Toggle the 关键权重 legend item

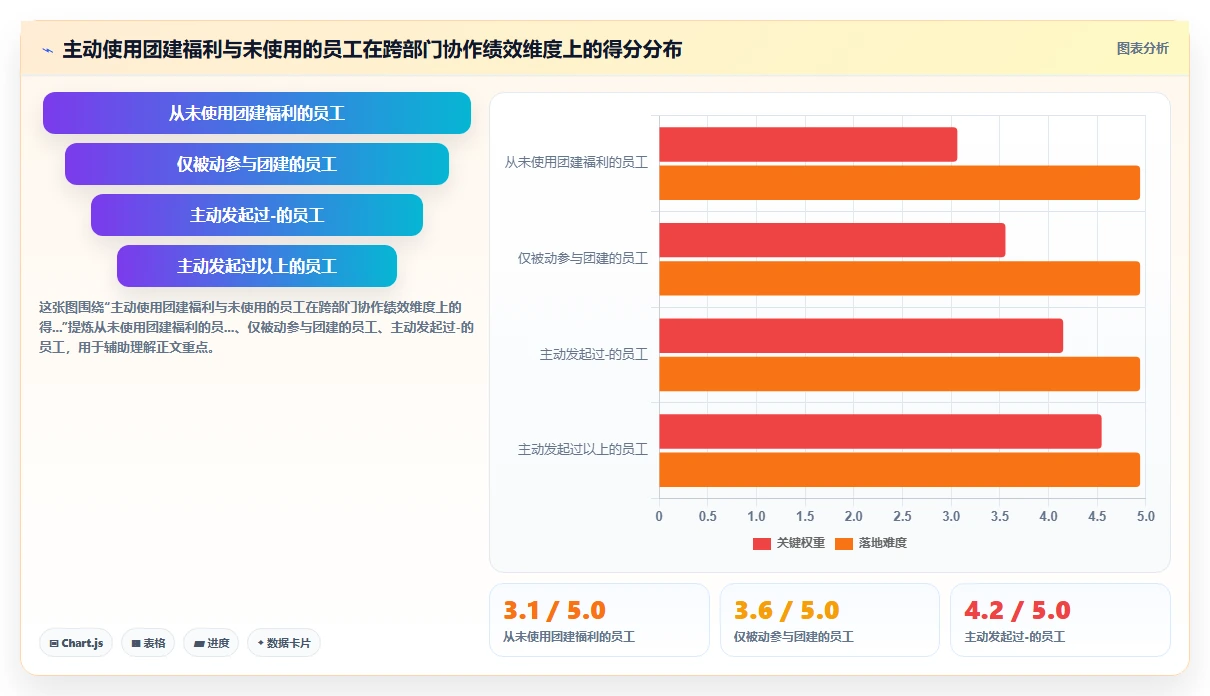(789, 543)
